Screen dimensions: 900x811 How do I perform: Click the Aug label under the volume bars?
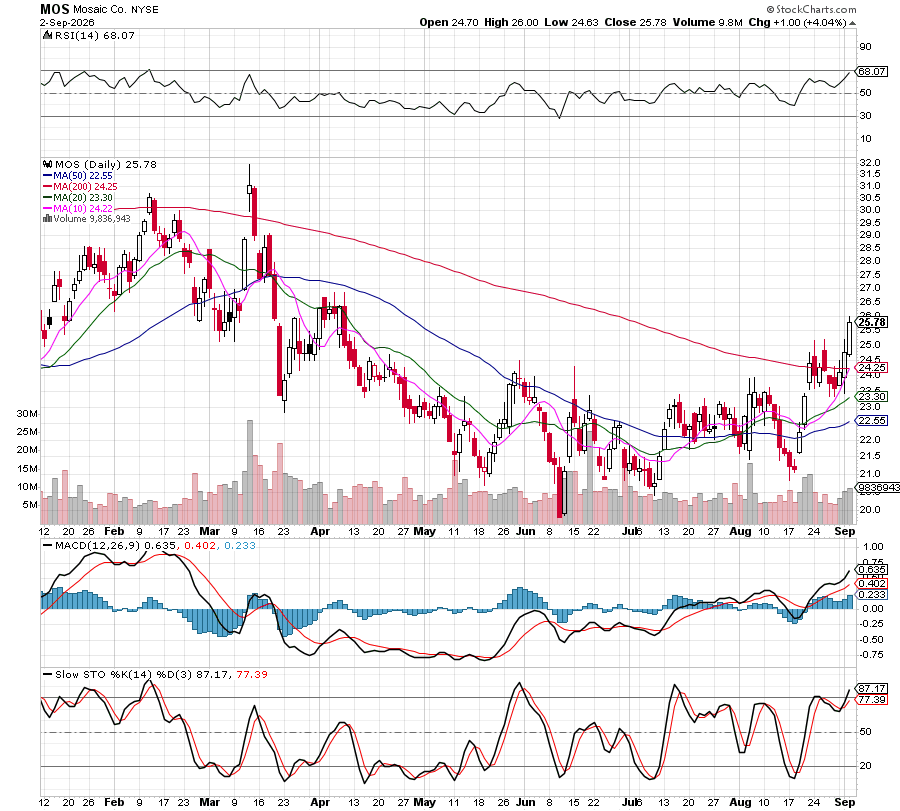click(740, 531)
